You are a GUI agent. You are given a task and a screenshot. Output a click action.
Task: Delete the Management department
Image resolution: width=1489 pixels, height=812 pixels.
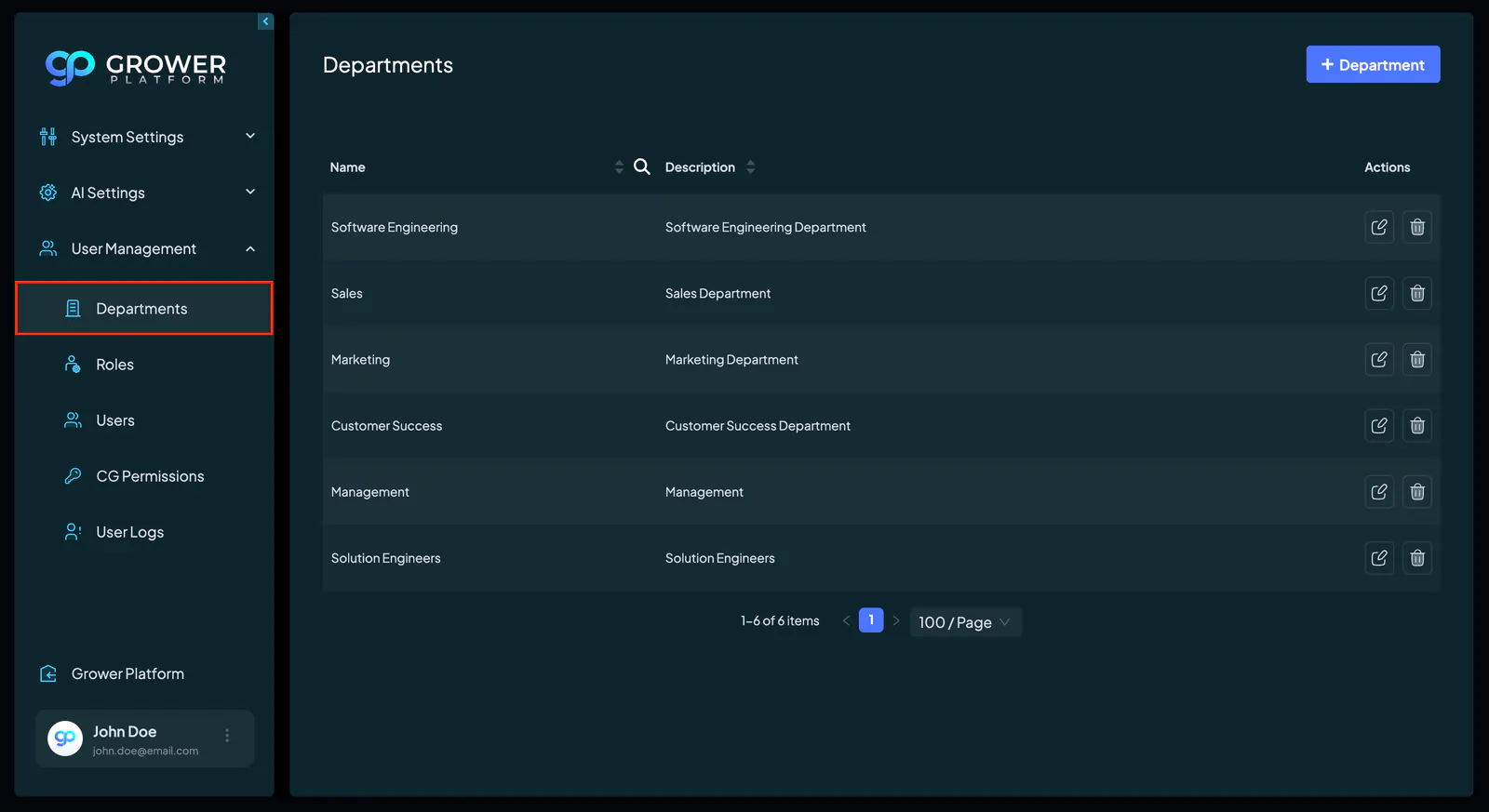click(1417, 491)
